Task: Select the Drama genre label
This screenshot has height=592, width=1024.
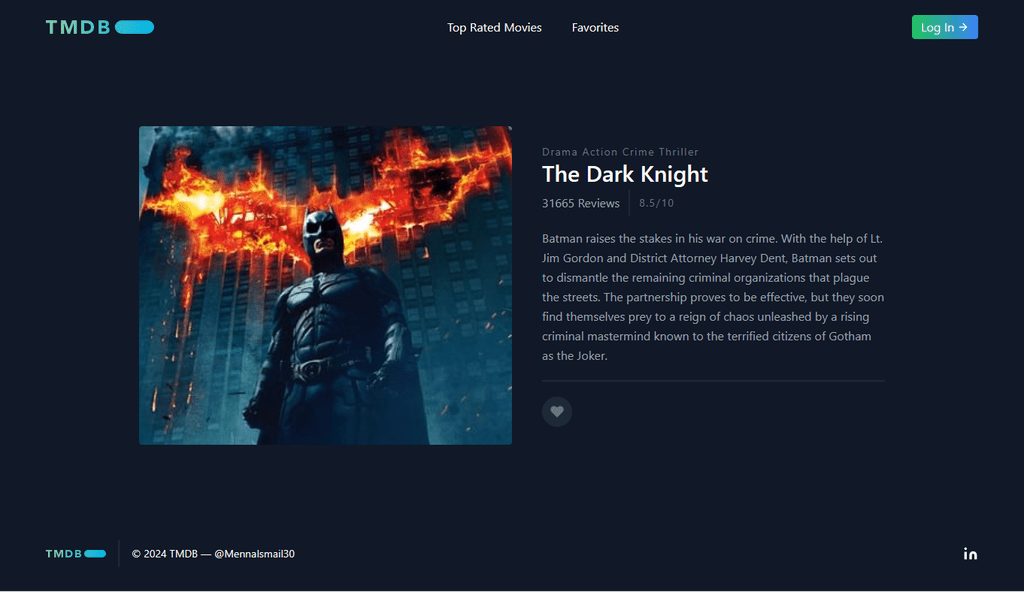Action: click(560, 152)
